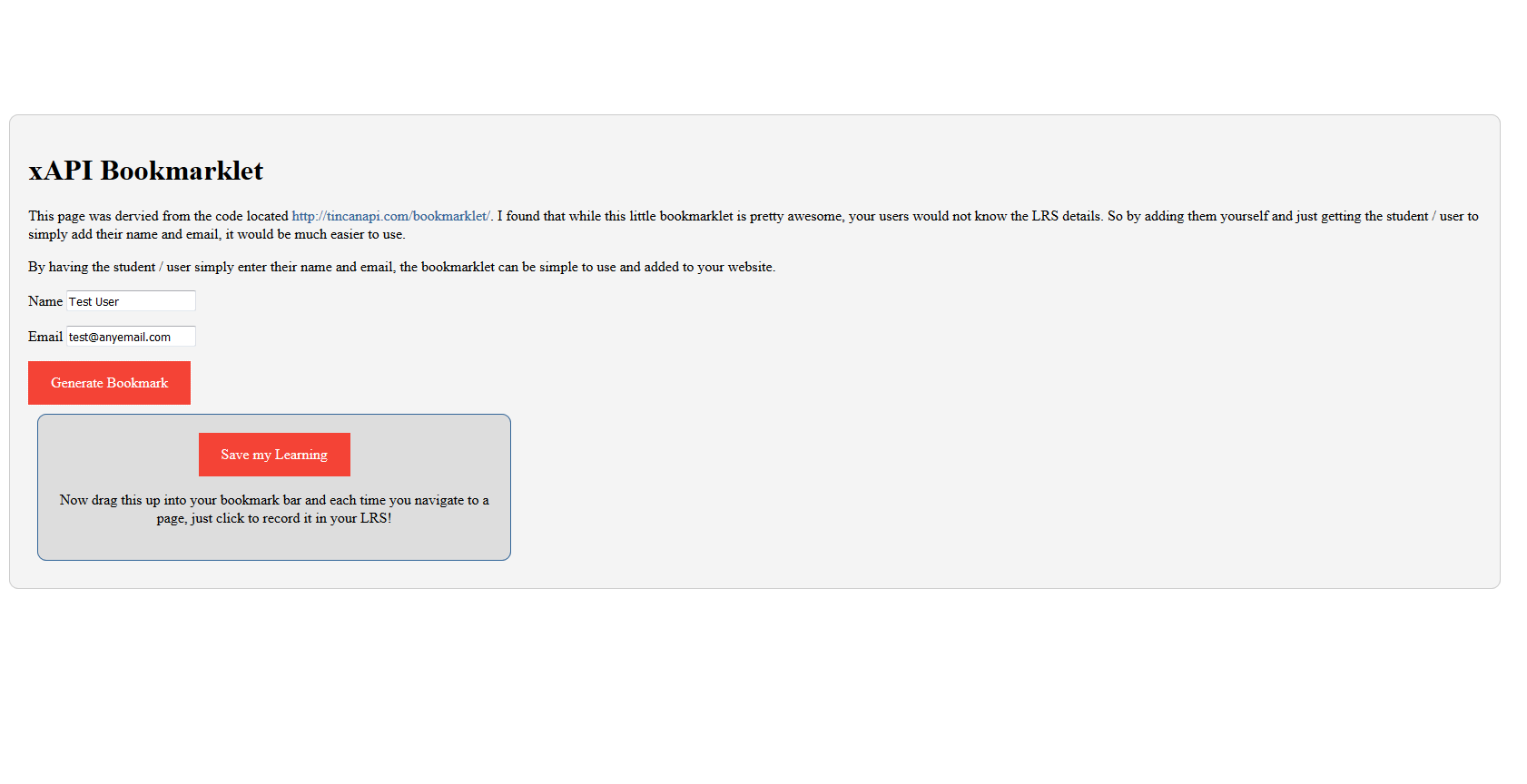Click the 'This page was dervied from' text
This screenshot has width=1527, height=784.
tap(159, 216)
